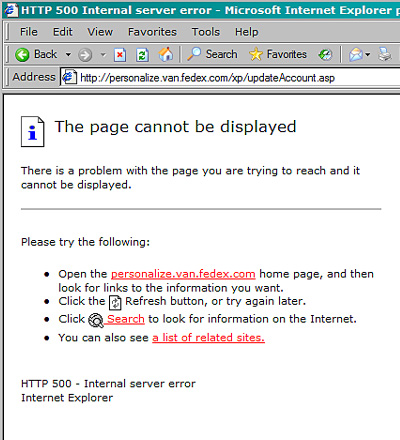Follow the red Search link in the page
400x440 pixels.
126,319
